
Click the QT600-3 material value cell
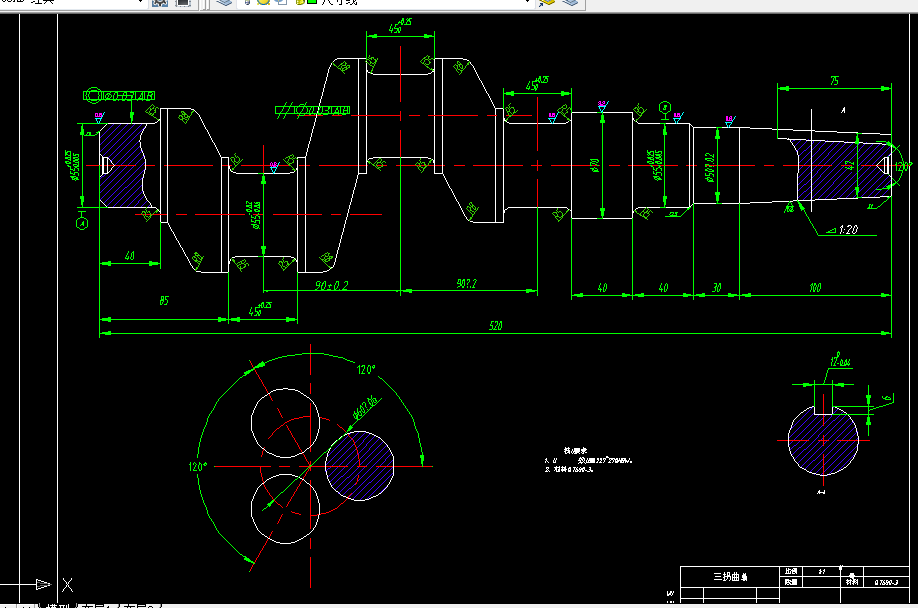coord(886,582)
